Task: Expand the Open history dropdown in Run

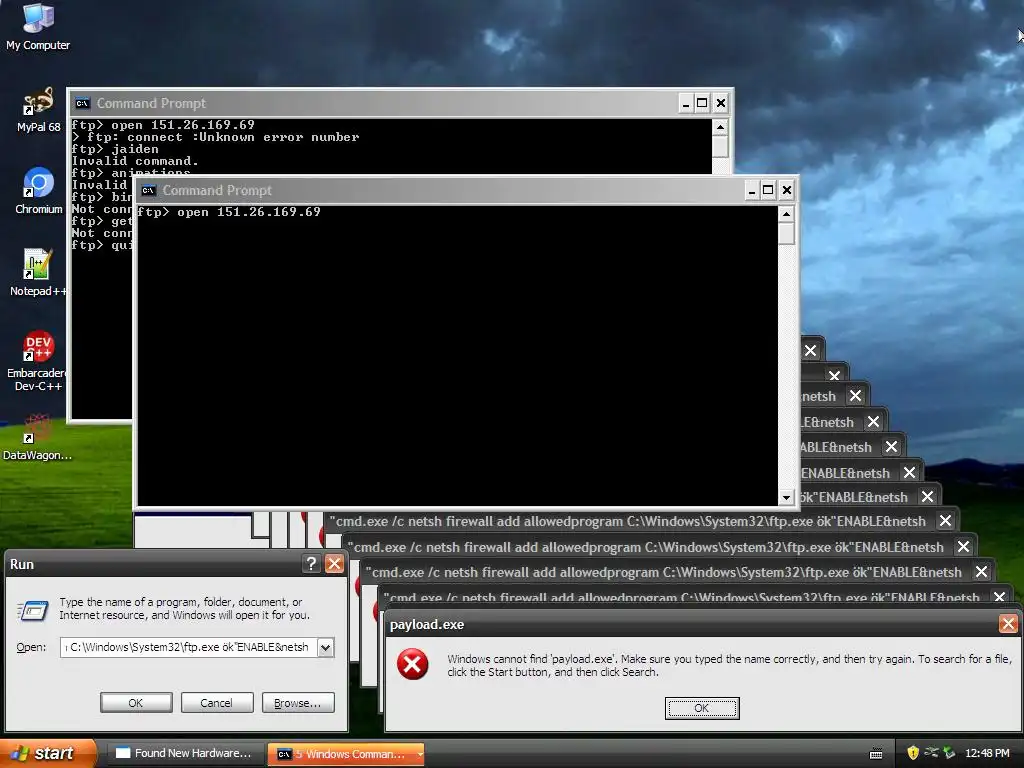Action: (x=325, y=647)
